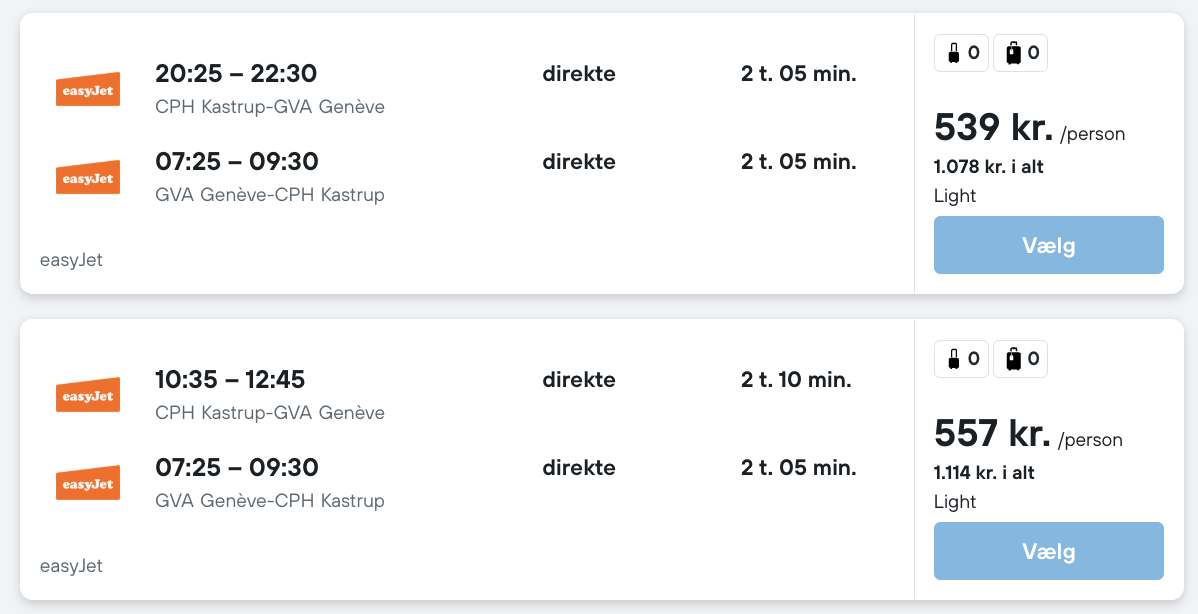
Task: Click checked luggage icon on 557 kr. offer
Action: [1014, 359]
